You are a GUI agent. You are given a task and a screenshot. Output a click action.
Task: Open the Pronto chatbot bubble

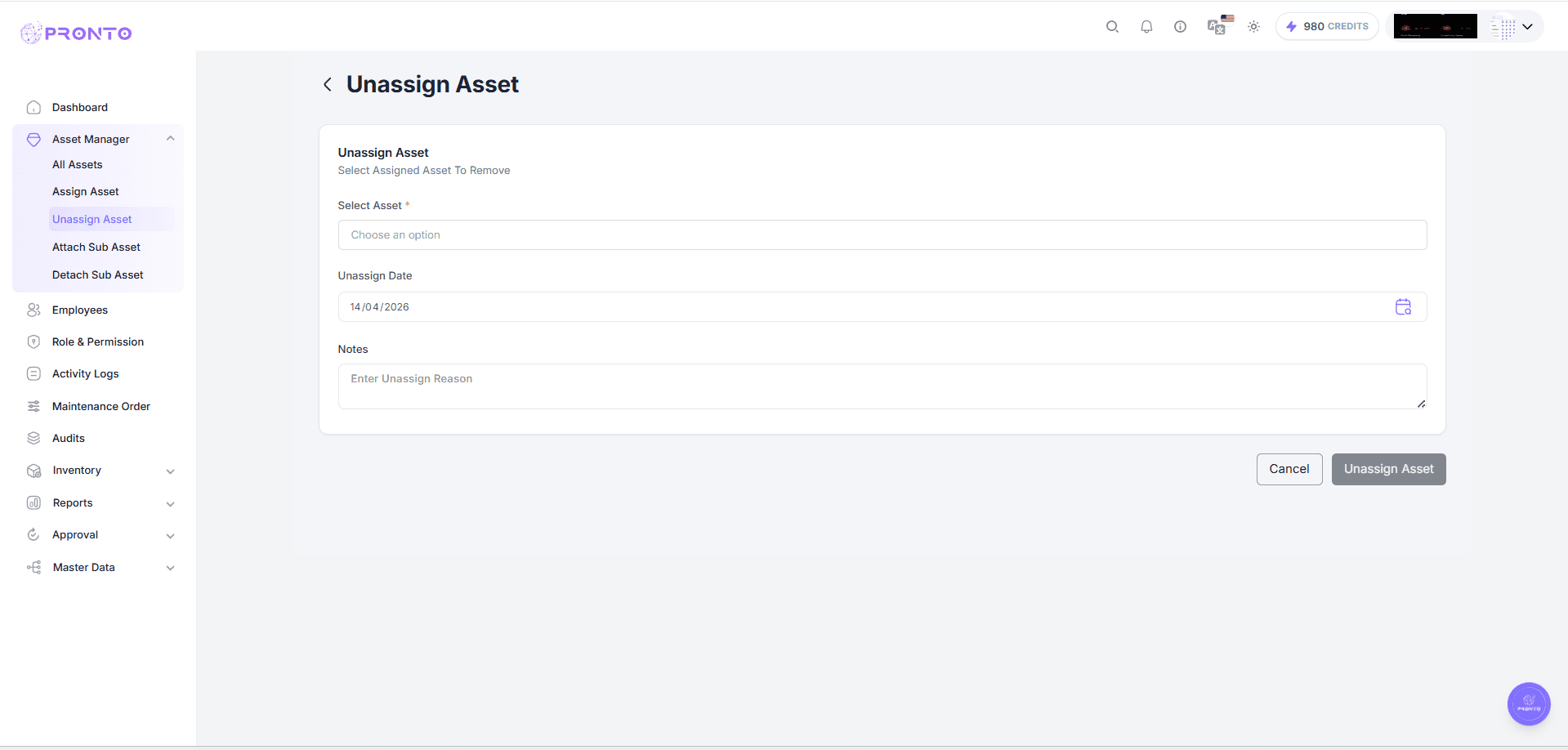tap(1527, 703)
